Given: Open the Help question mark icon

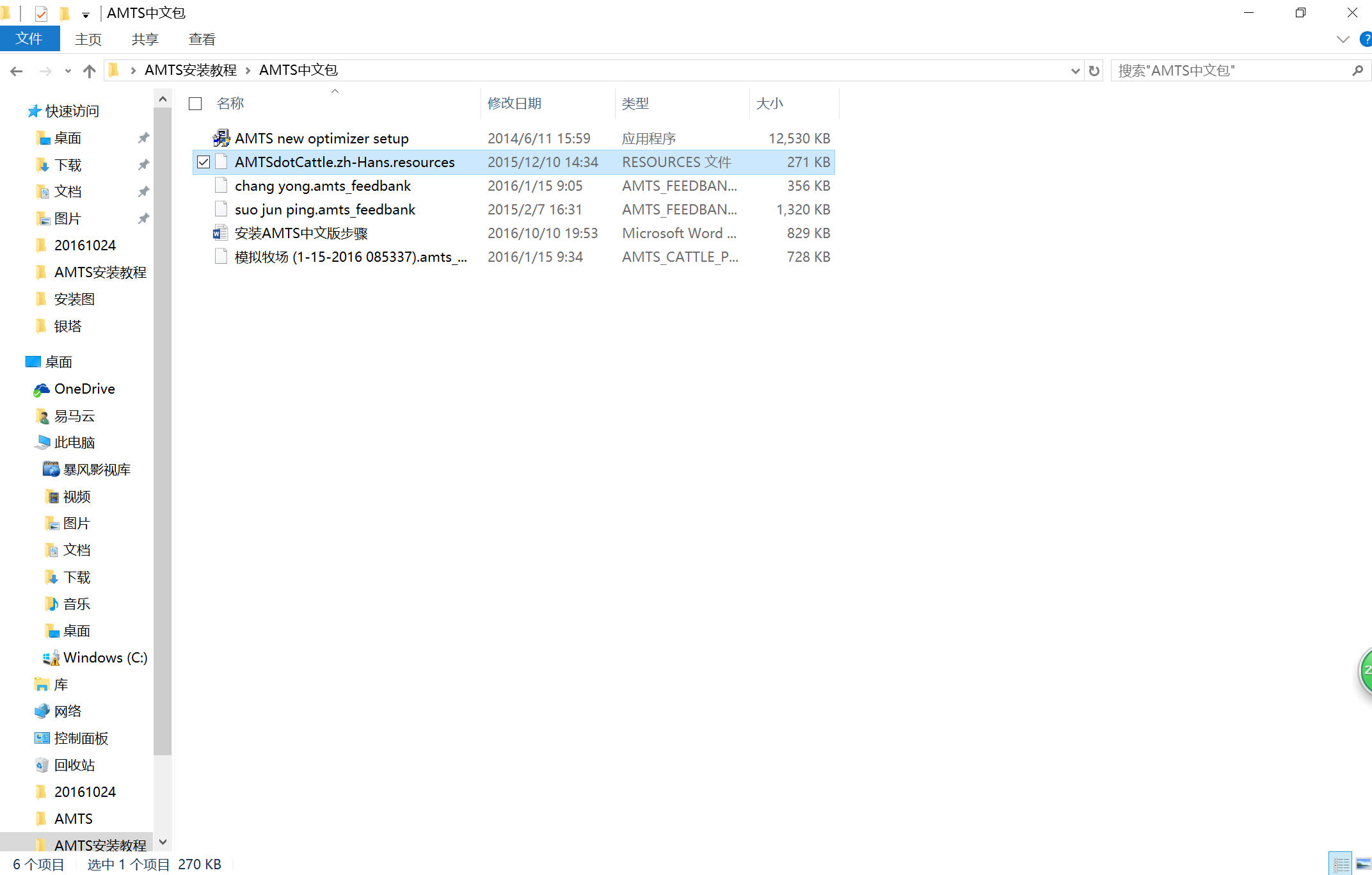Looking at the screenshot, I should [1366, 39].
